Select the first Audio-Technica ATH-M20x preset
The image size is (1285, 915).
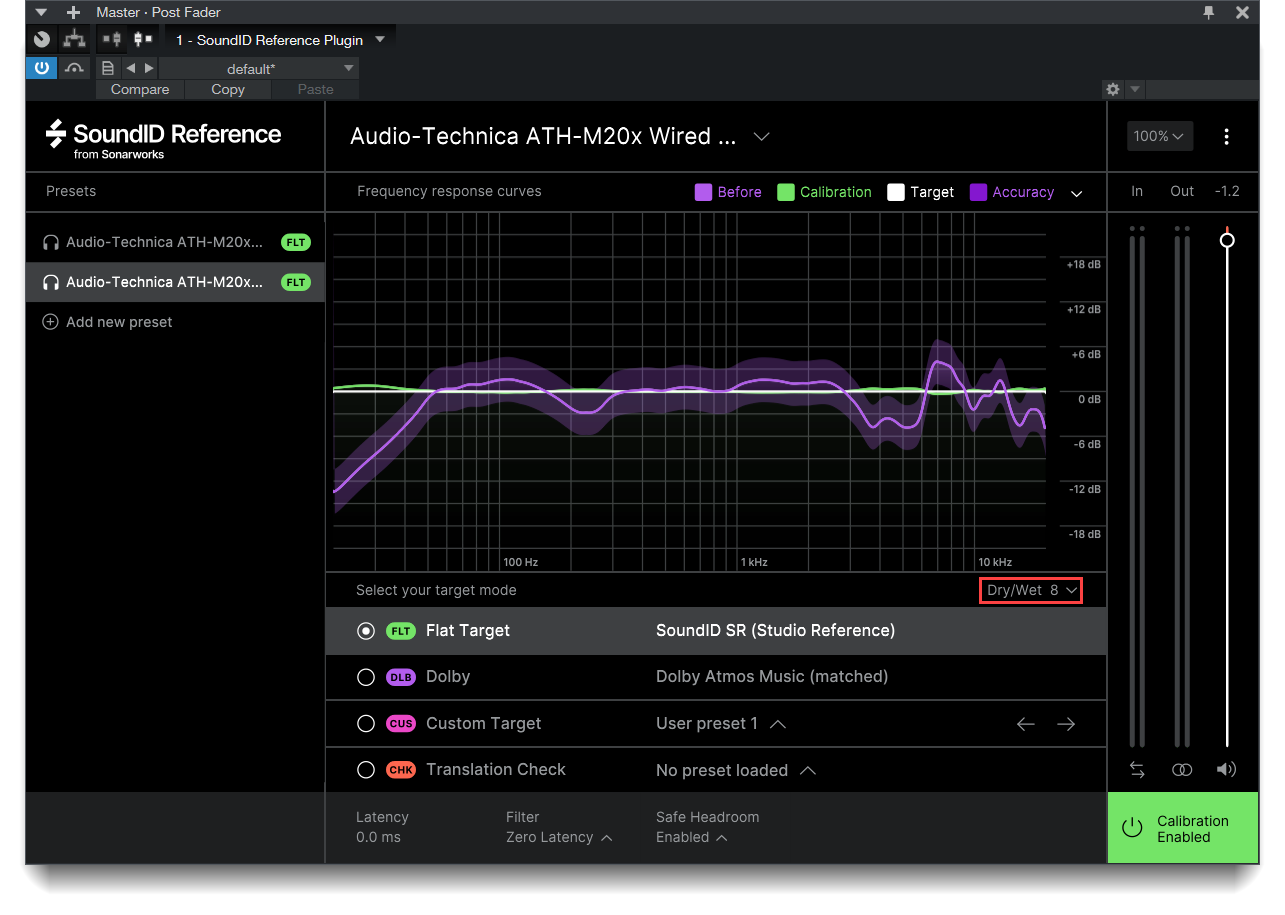tap(175, 242)
